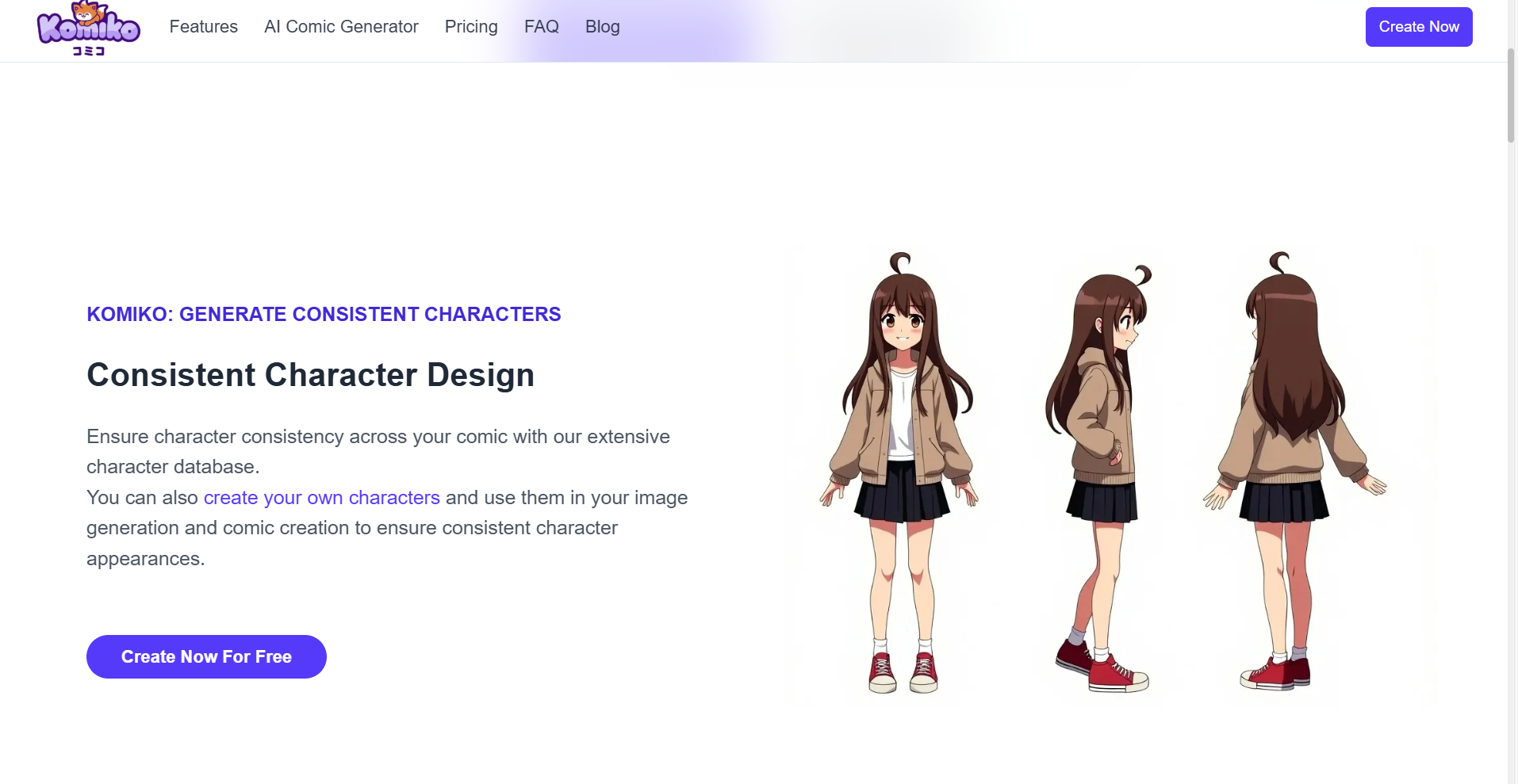Follow the 'create your own characters' link
The image size is (1518, 784).
(322, 498)
